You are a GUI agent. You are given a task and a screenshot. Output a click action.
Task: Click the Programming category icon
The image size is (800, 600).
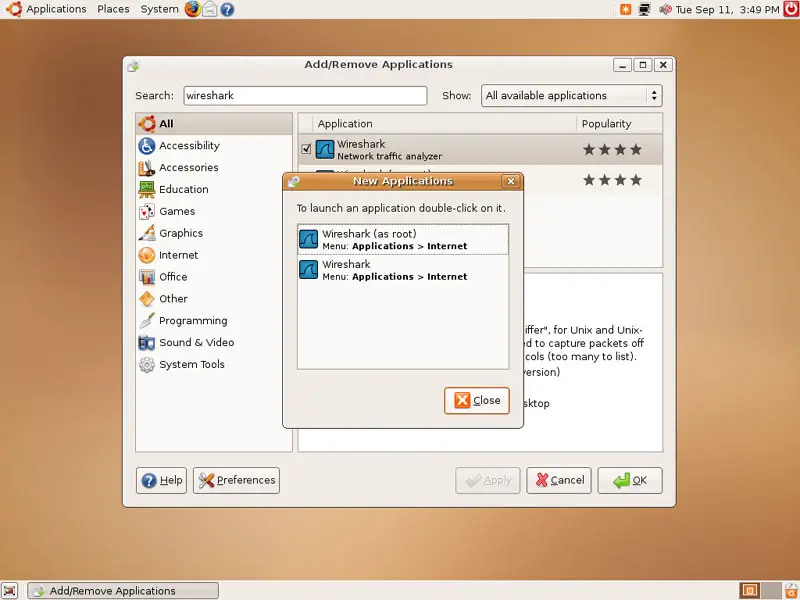pos(147,321)
